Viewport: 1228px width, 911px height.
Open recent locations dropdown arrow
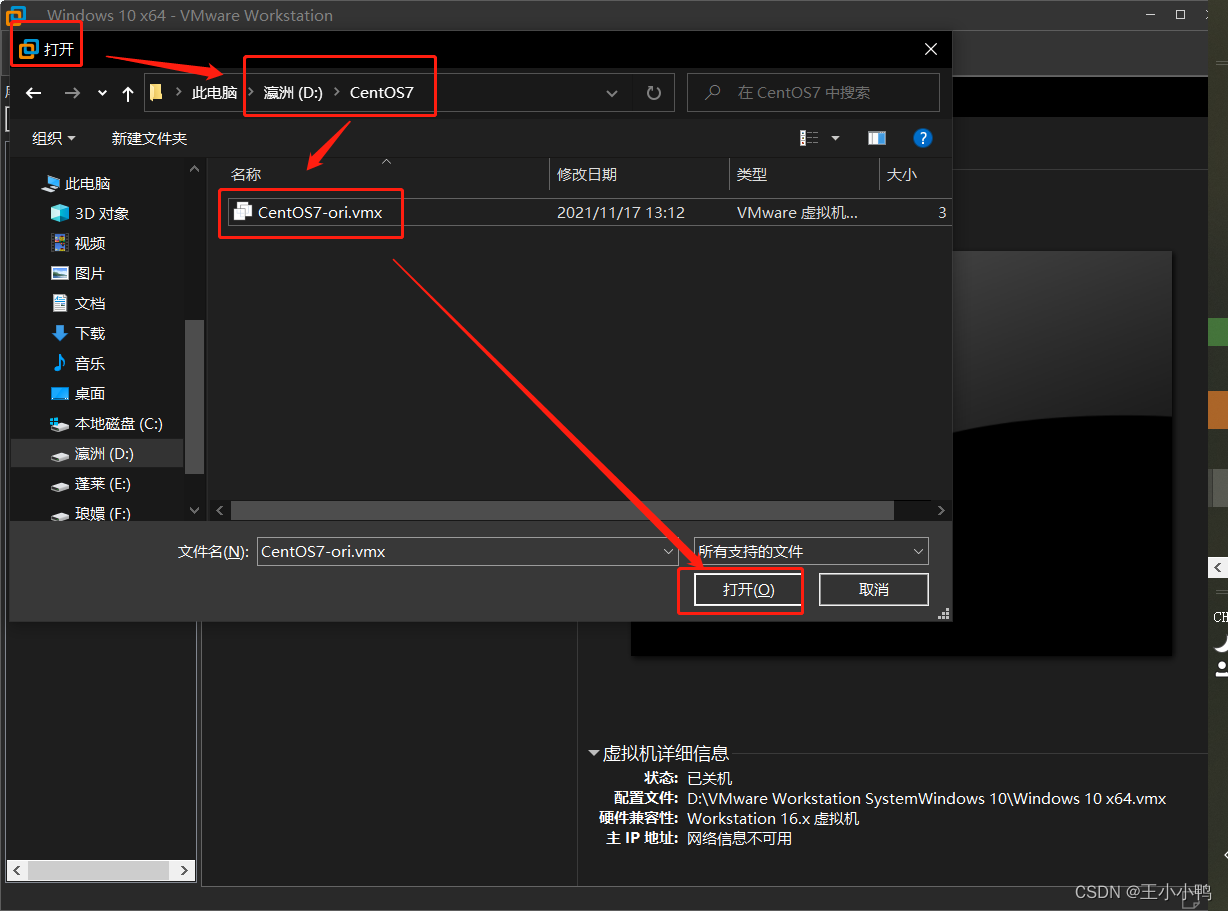(102, 93)
